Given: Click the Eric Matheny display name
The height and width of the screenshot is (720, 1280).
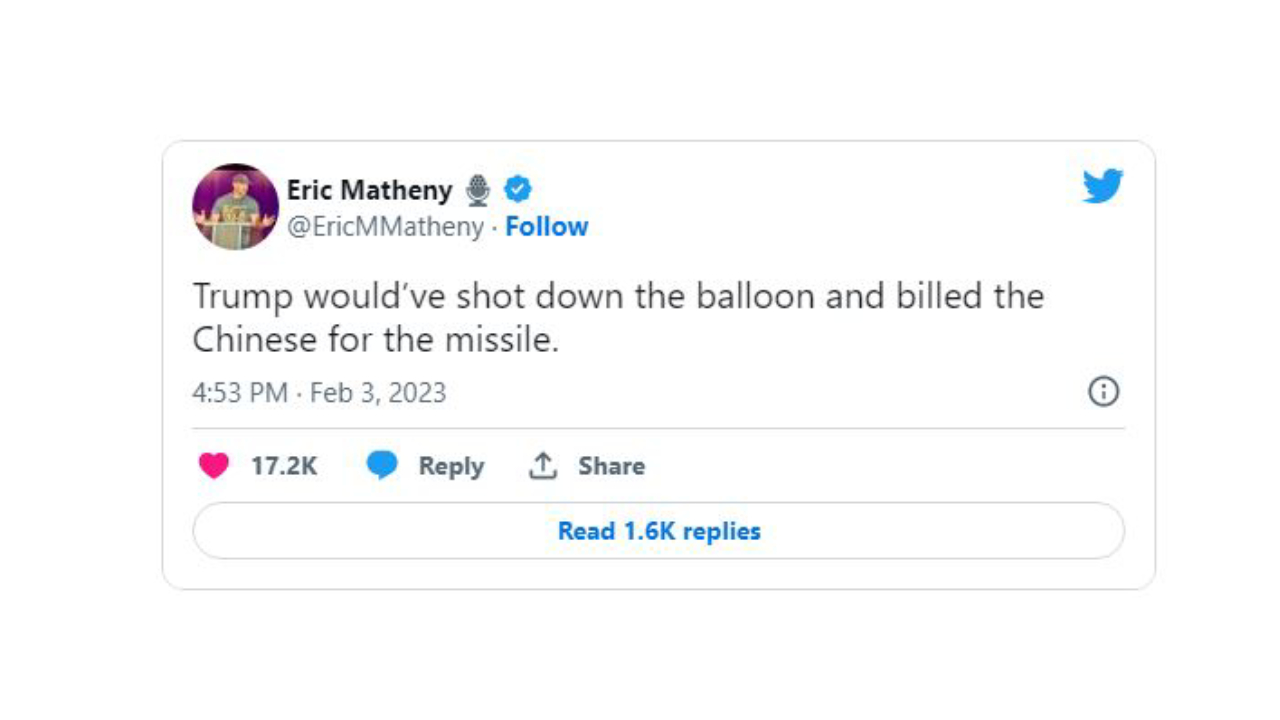Looking at the screenshot, I should (x=369, y=189).
